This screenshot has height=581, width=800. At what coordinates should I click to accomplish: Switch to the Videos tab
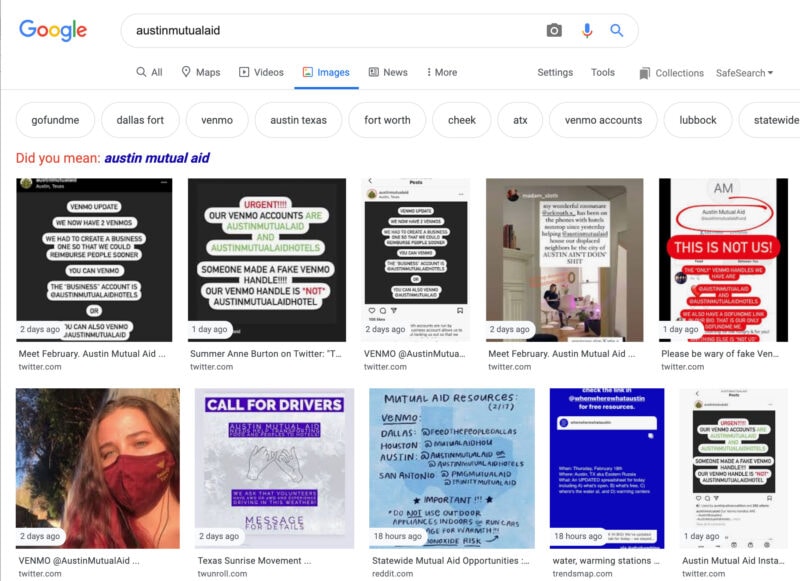pyautogui.click(x=261, y=72)
